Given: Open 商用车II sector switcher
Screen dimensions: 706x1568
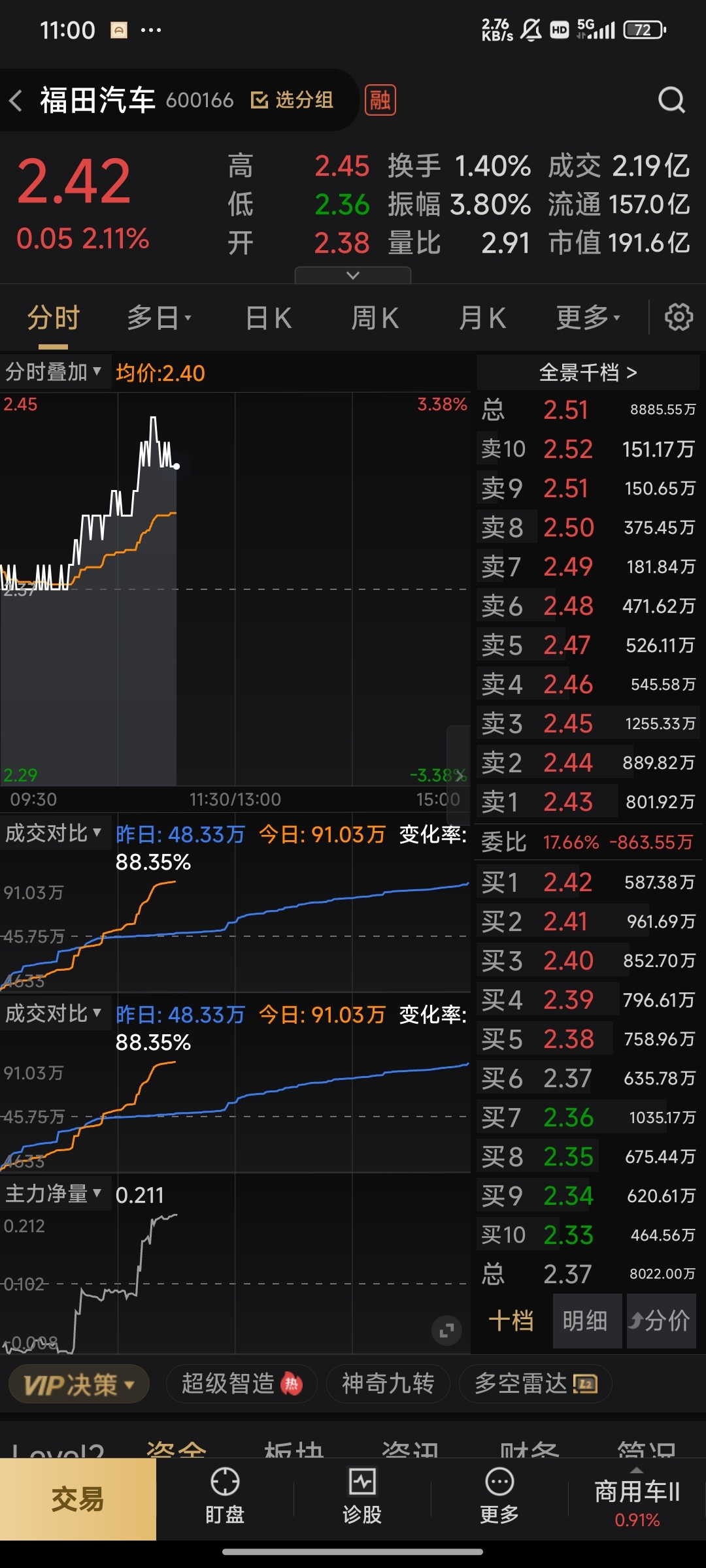Looking at the screenshot, I should [x=637, y=1498].
